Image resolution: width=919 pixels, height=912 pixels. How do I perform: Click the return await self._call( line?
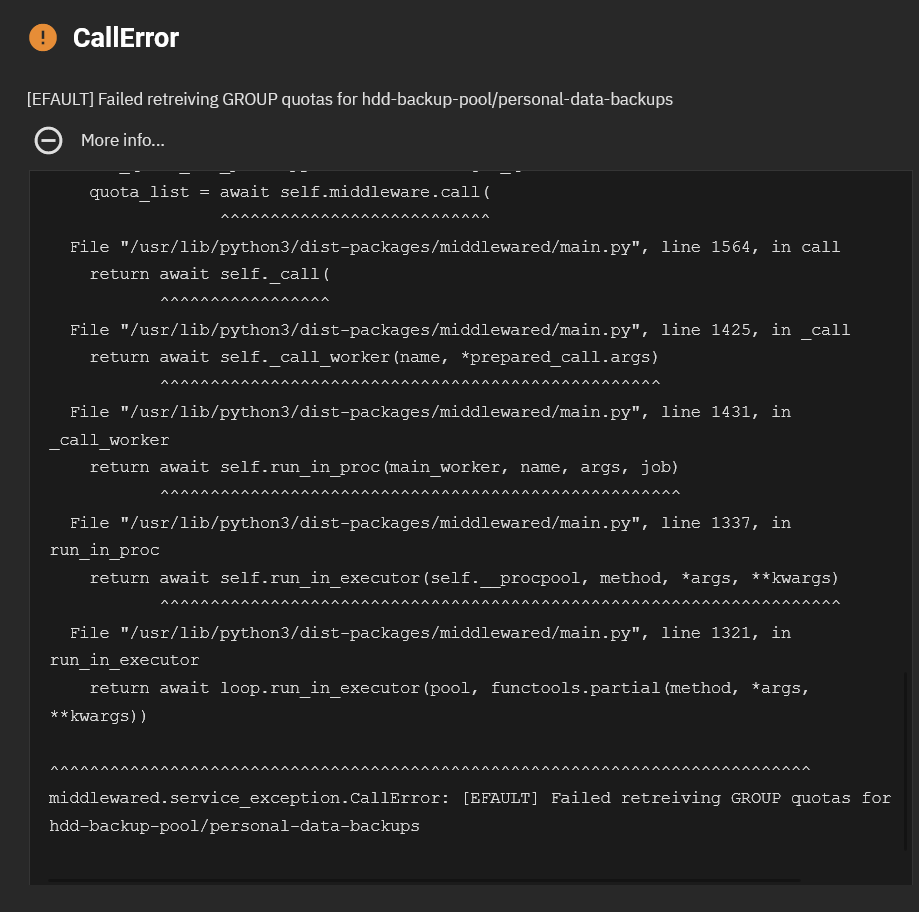(209, 274)
